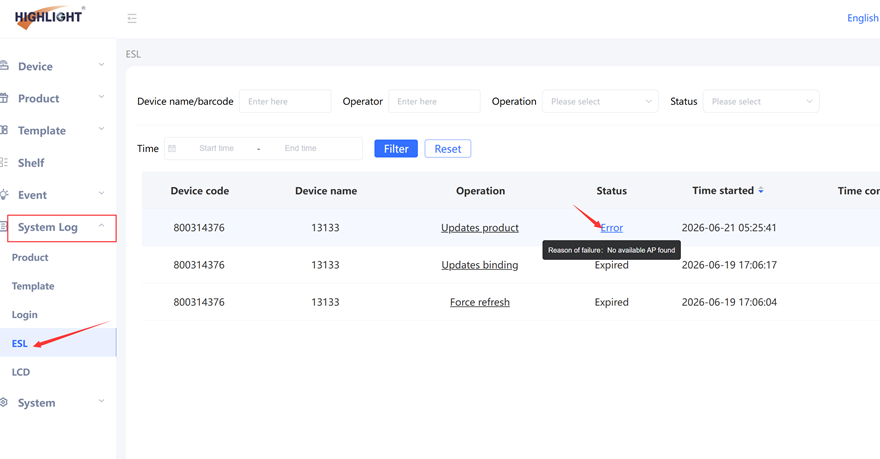Click the calendar icon in Time field
The width and height of the screenshot is (880, 459).
[x=172, y=148]
